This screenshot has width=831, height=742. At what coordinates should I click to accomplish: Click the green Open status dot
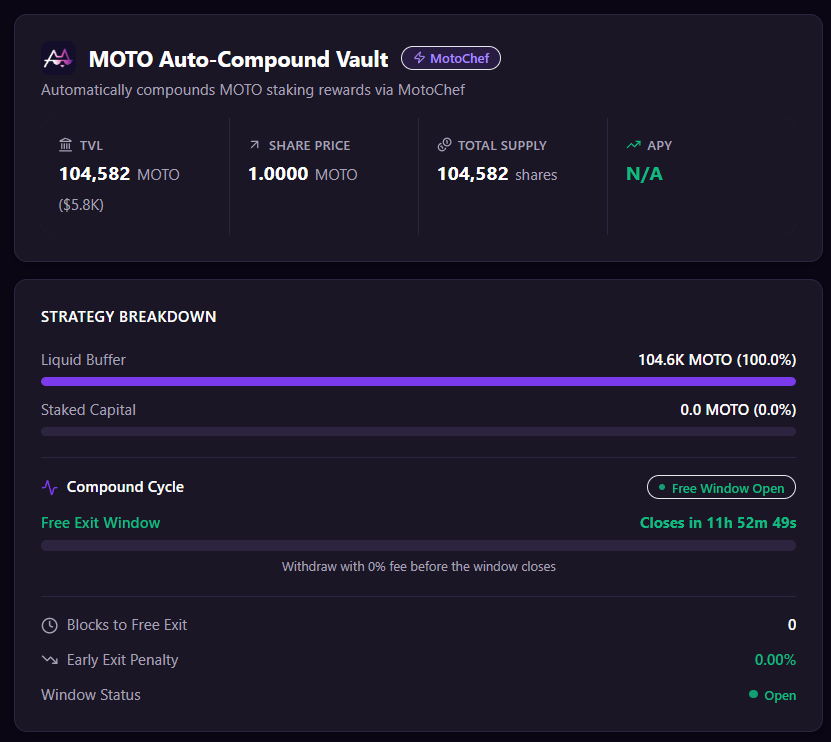pyautogui.click(x=753, y=694)
